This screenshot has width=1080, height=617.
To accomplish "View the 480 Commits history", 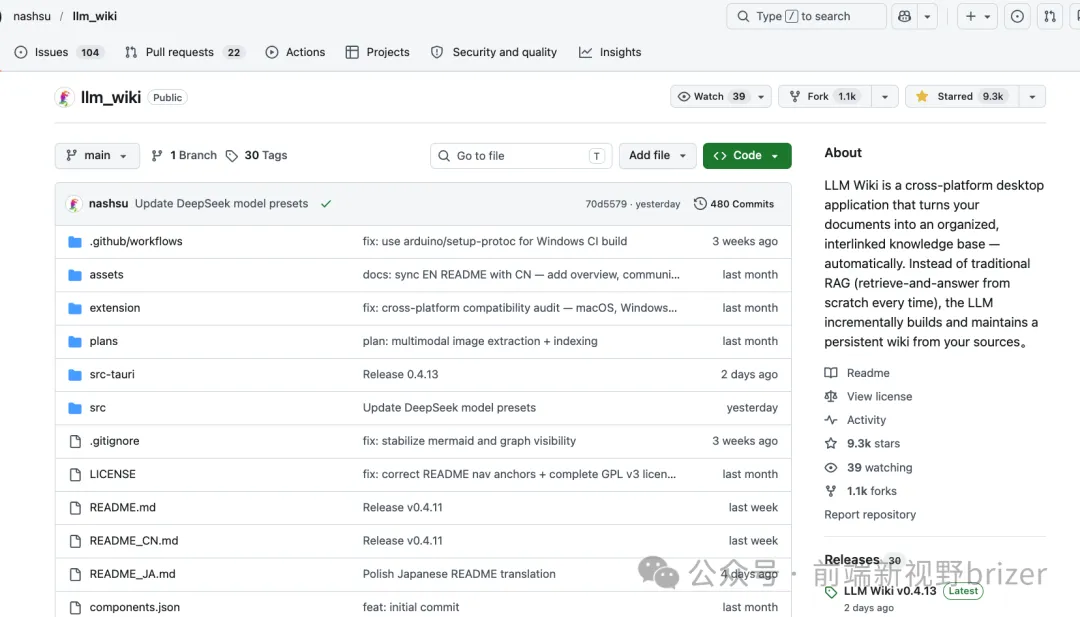I will (x=734, y=204).
